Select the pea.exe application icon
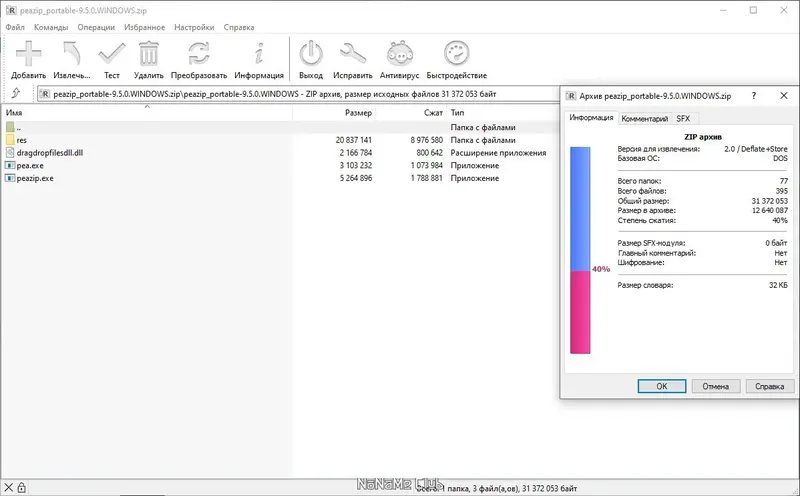Screen dimensions: 800x496 click(x=10, y=165)
